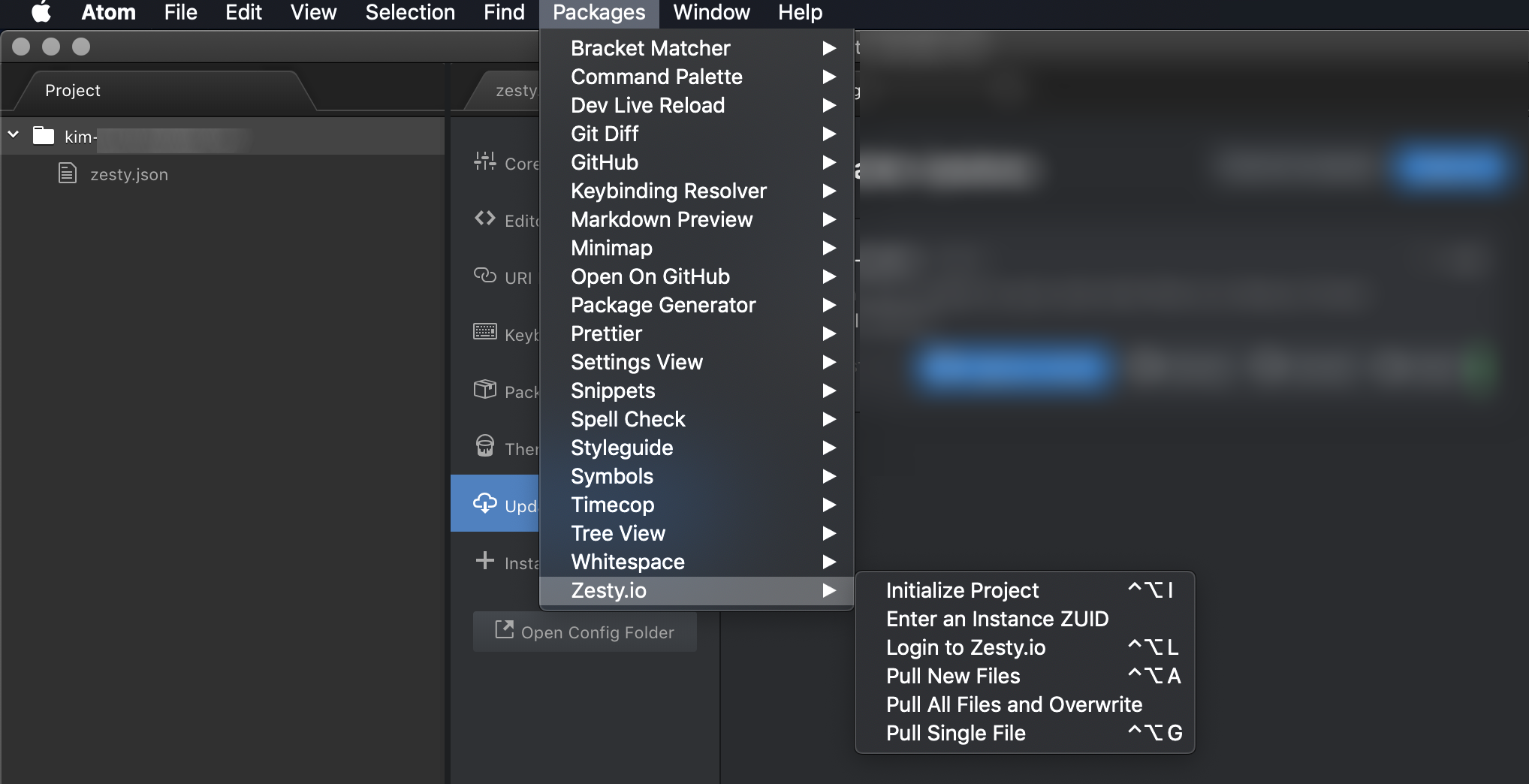
Task: Click the Updates cloud download icon
Action: click(485, 503)
